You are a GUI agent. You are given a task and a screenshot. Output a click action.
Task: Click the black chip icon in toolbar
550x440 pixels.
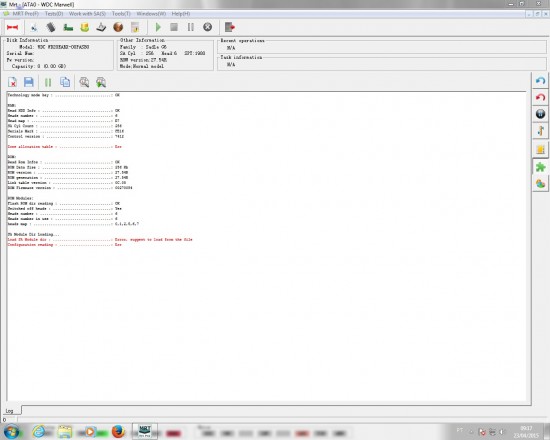click(51, 27)
